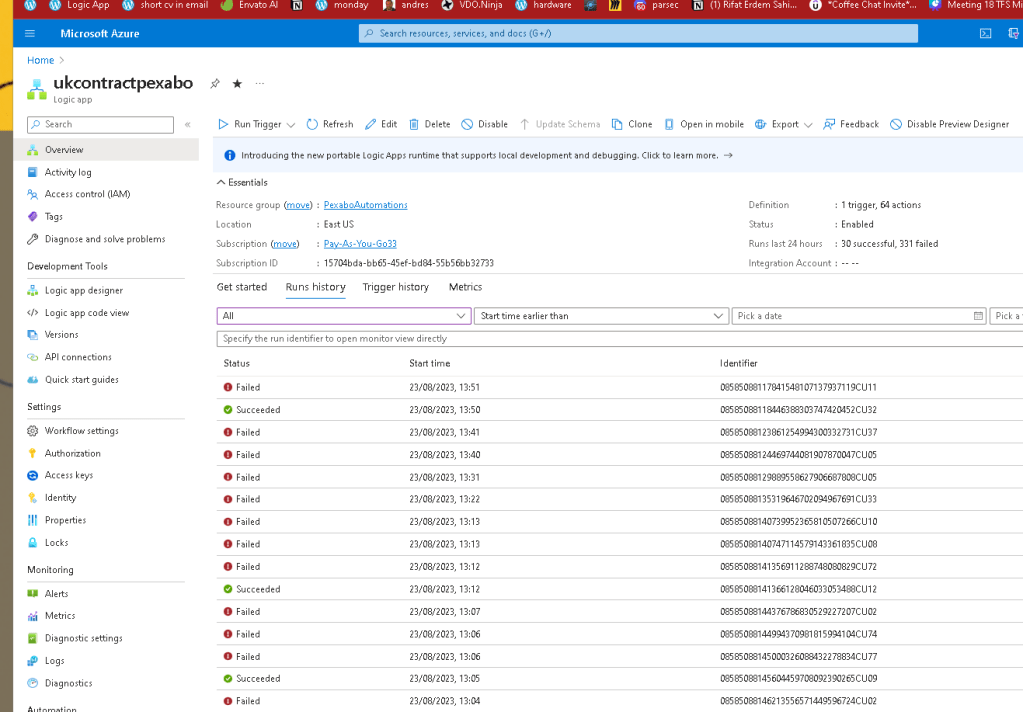Image resolution: width=1023 pixels, height=712 pixels.
Task: Open Identity settings
Action: click(60, 497)
